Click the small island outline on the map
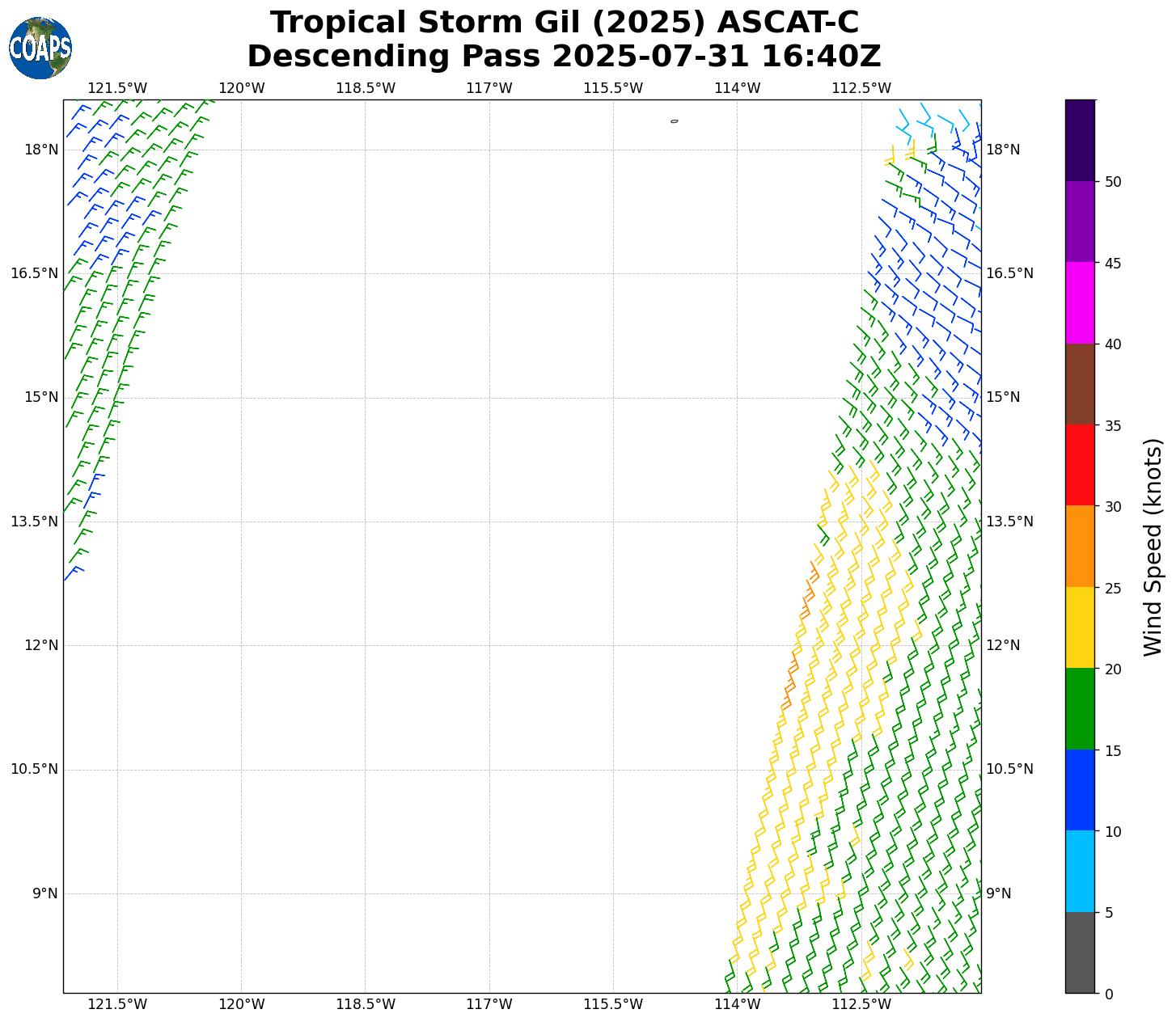The image size is (1176, 1022). pos(674,121)
